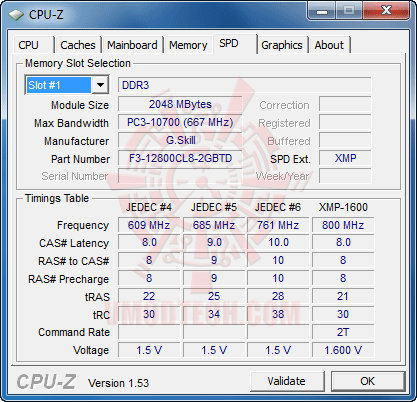The width and height of the screenshot is (417, 402).
Task: Select the Slot #1 combo box field
Action: pos(67,85)
